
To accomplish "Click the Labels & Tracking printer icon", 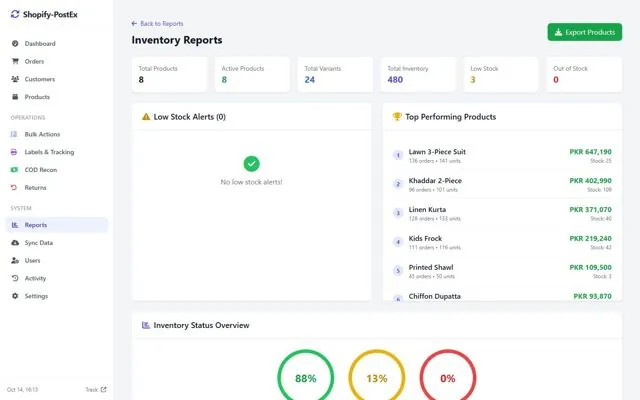I will click(14, 152).
